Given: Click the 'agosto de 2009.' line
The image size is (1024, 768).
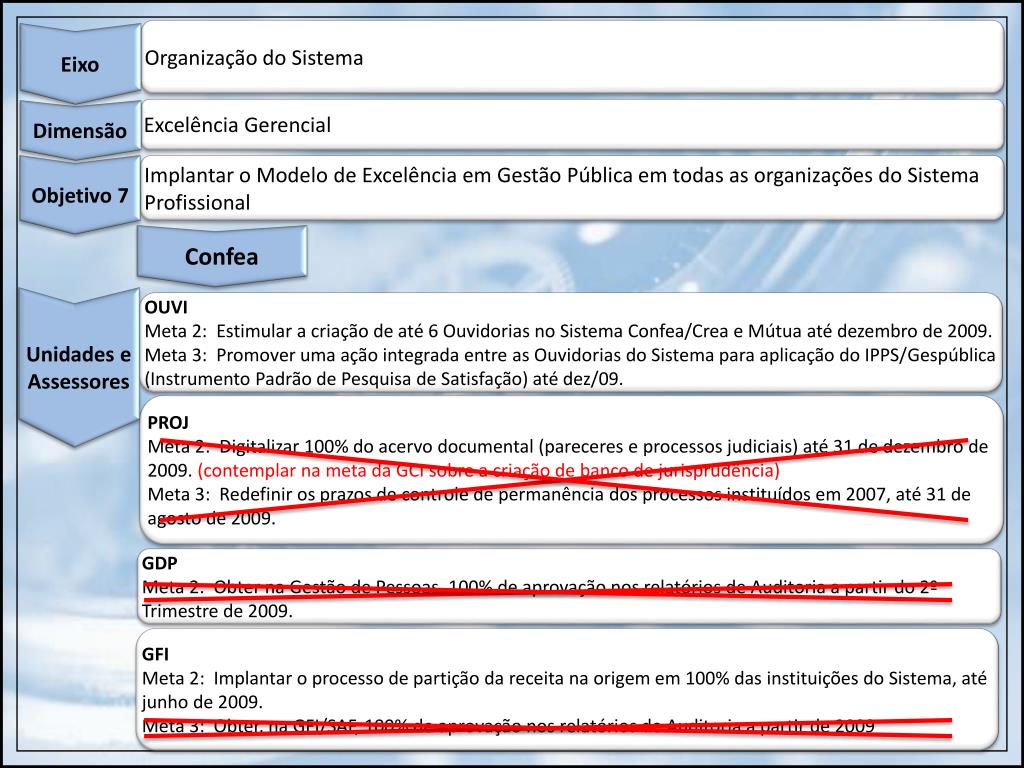Looking at the screenshot, I should coord(212,518).
